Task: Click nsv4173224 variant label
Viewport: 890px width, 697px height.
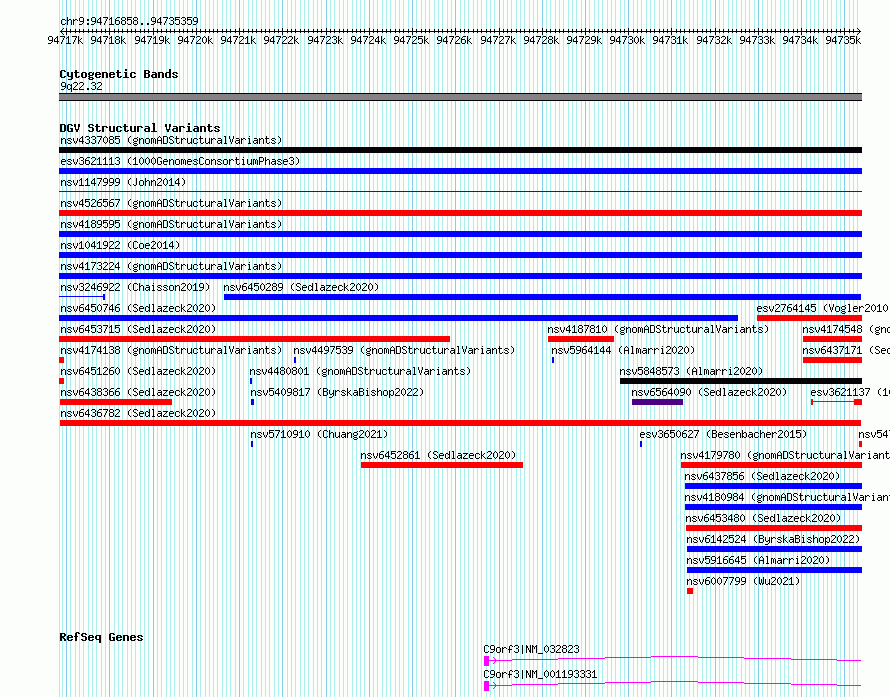Action: 171,266
